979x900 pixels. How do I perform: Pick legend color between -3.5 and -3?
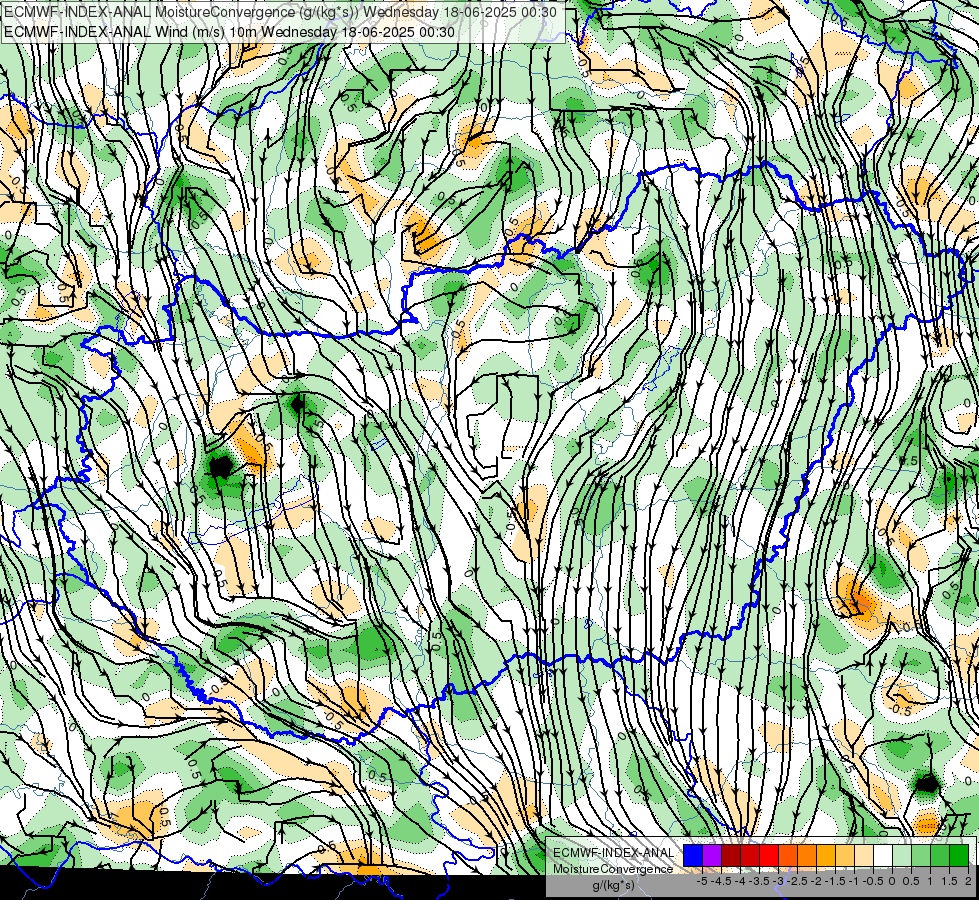[769, 855]
